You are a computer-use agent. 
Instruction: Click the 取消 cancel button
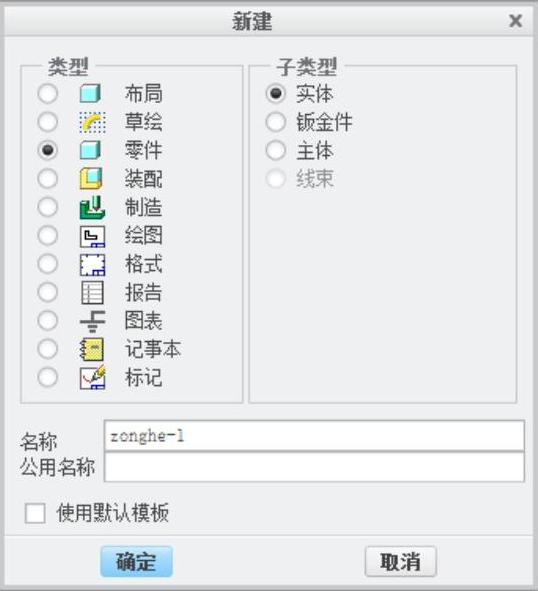click(x=401, y=562)
